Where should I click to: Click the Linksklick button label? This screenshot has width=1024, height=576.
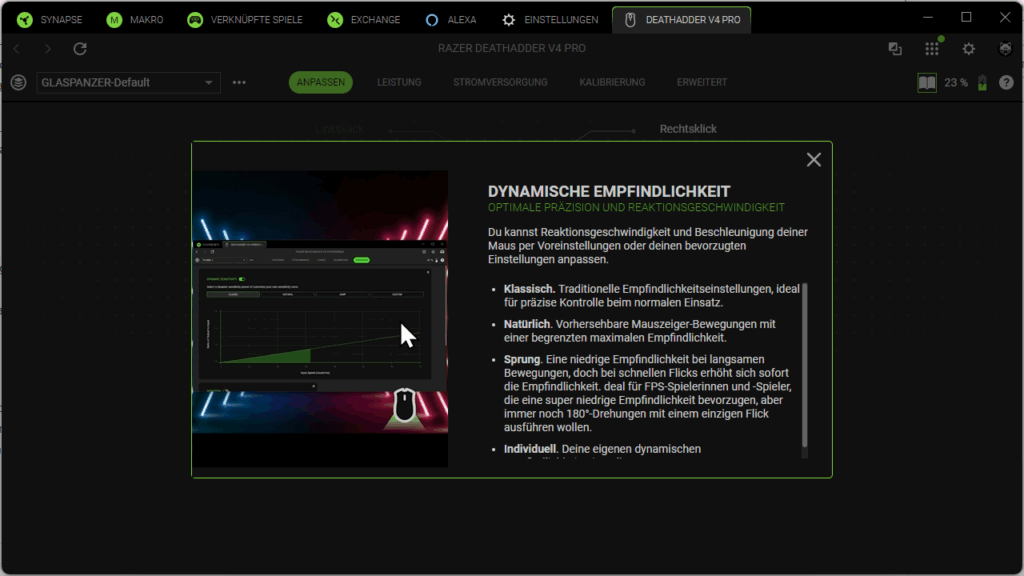tap(339, 129)
